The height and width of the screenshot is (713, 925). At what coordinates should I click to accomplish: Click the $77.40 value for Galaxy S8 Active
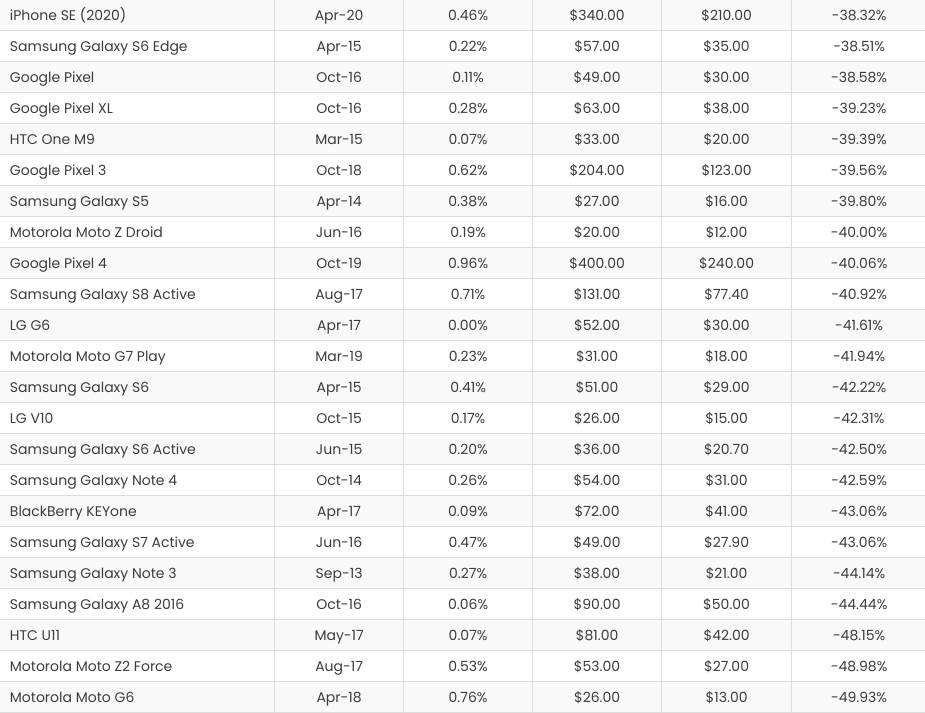[x=725, y=294]
